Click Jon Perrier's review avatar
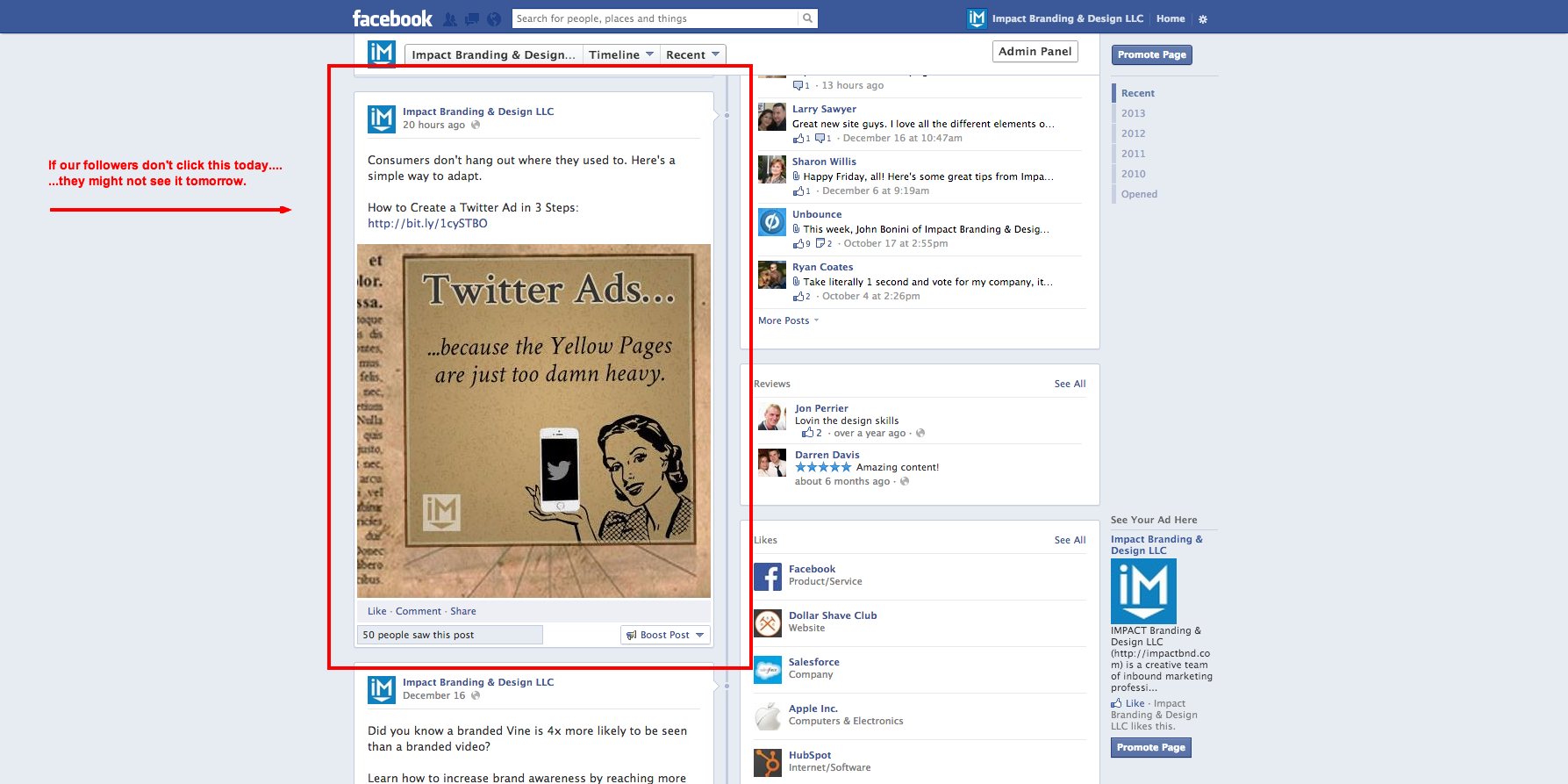This screenshot has width=1568, height=784. pyautogui.click(x=772, y=417)
